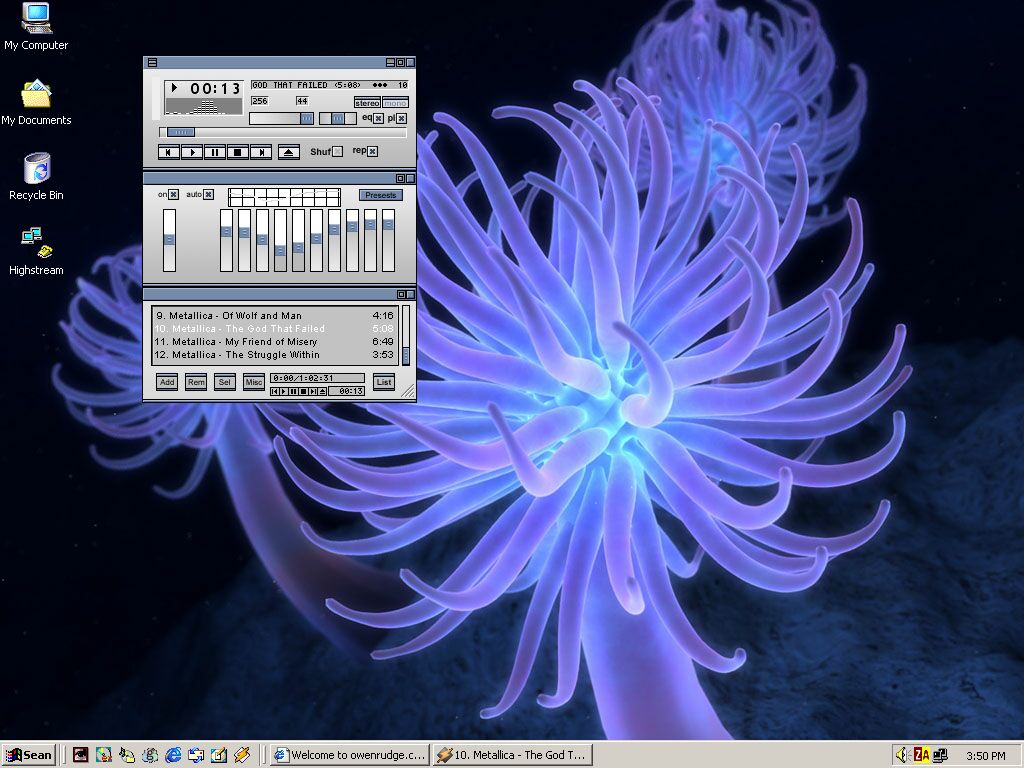The height and width of the screenshot is (768, 1024).
Task: Click the song seek position slider
Action: [x=181, y=132]
